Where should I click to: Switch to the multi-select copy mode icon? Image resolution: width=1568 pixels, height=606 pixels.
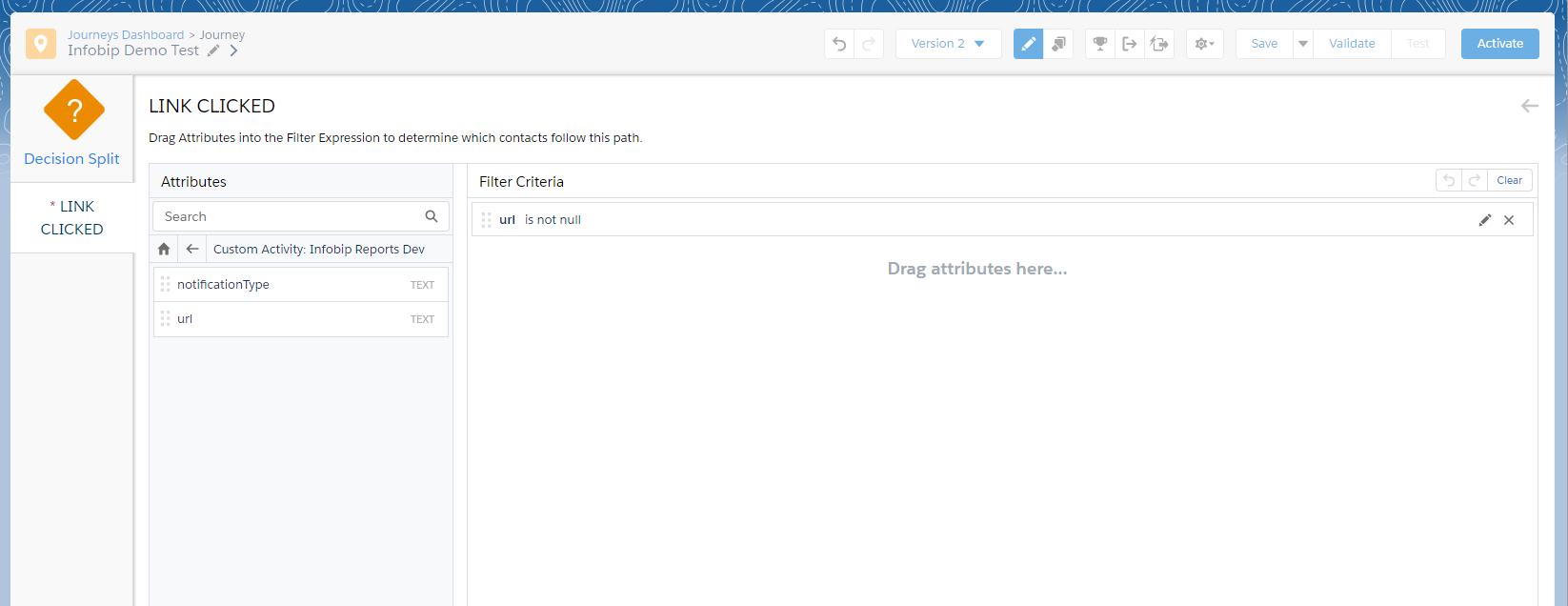click(1058, 44)
